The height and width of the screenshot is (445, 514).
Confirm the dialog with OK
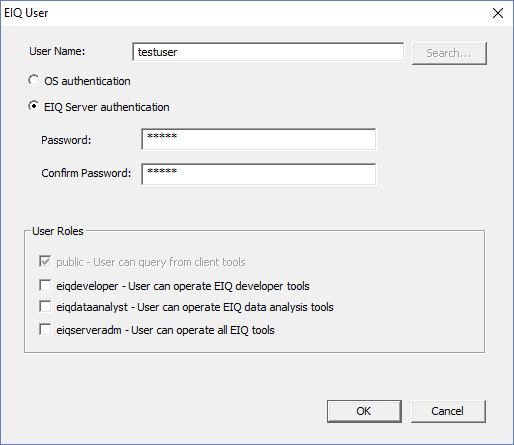coord(364,411)
